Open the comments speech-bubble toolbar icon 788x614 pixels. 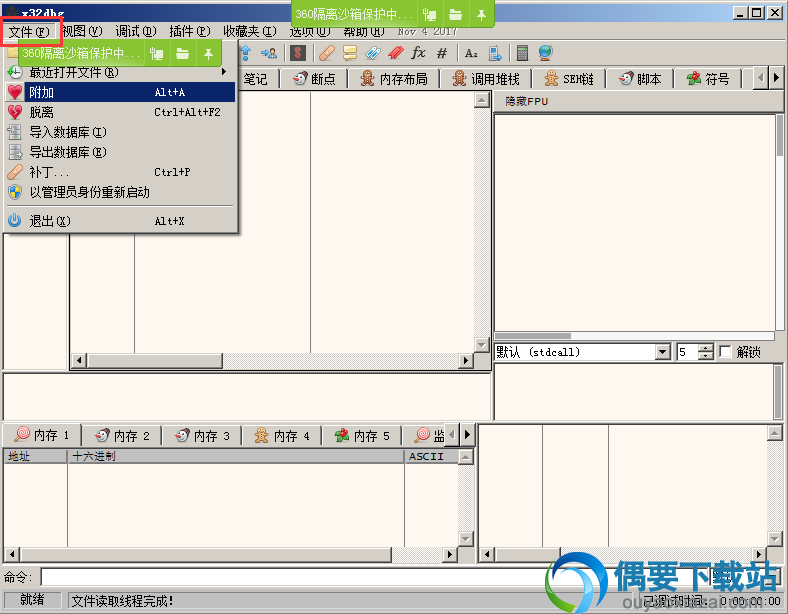pyautogui.click(x=350, y=53)
